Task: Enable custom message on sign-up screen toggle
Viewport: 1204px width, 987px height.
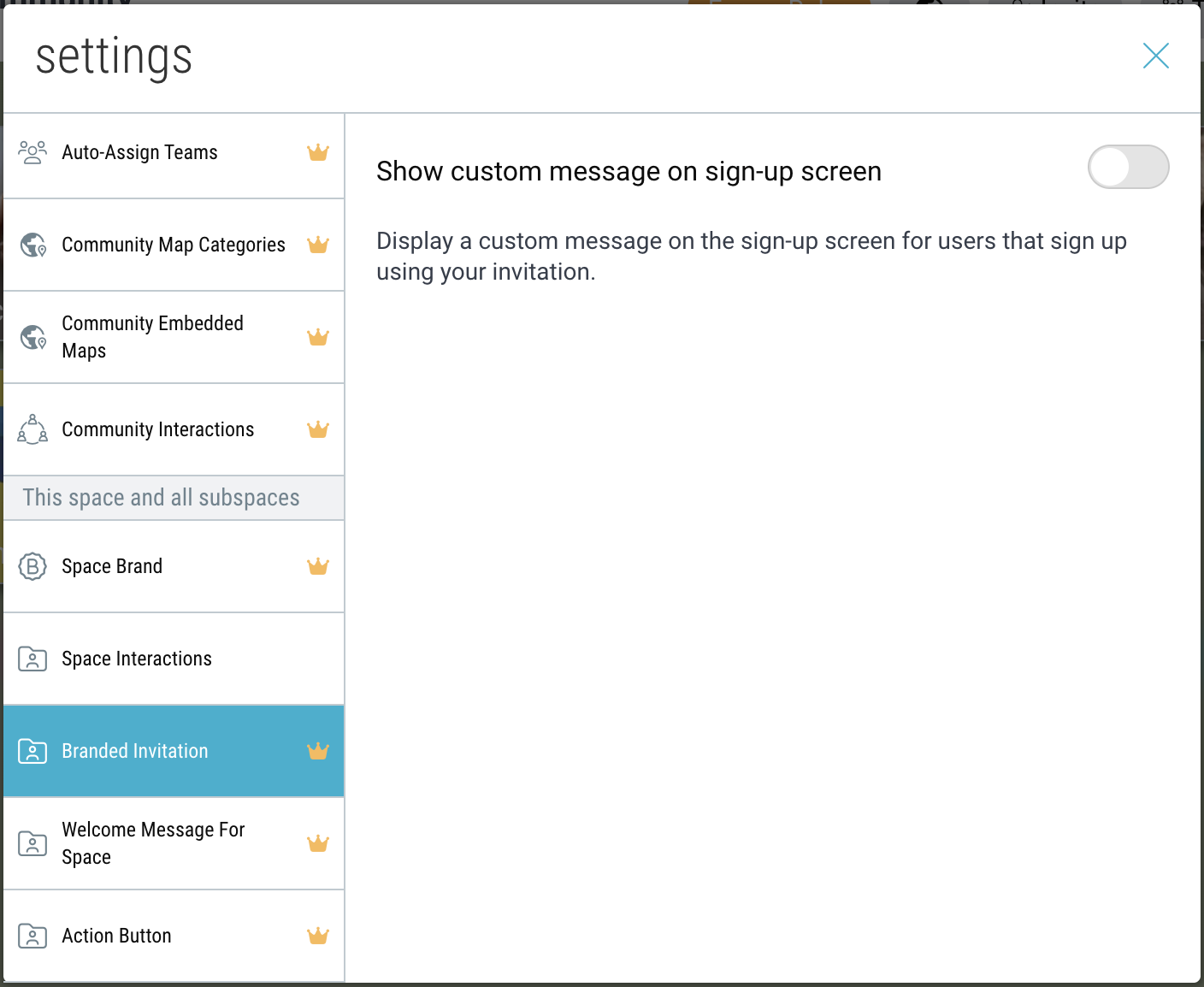Action: 1127,167
